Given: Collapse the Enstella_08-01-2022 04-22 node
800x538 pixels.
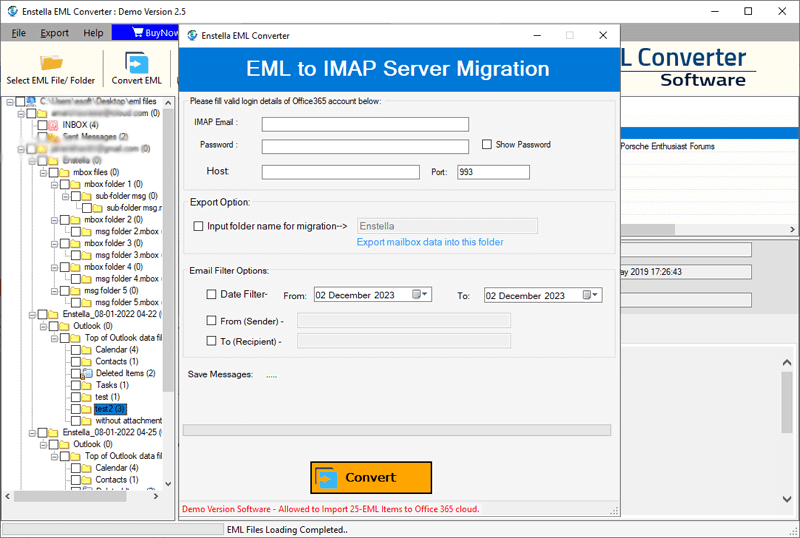Looking at the screenshot, I should 32,314.
